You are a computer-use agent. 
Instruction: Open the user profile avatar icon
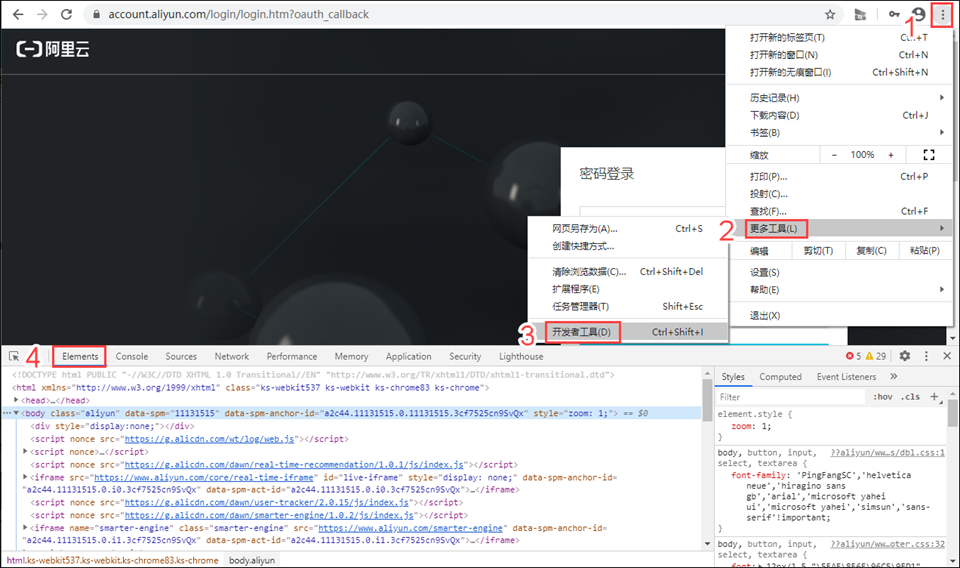tap(917, 15)
